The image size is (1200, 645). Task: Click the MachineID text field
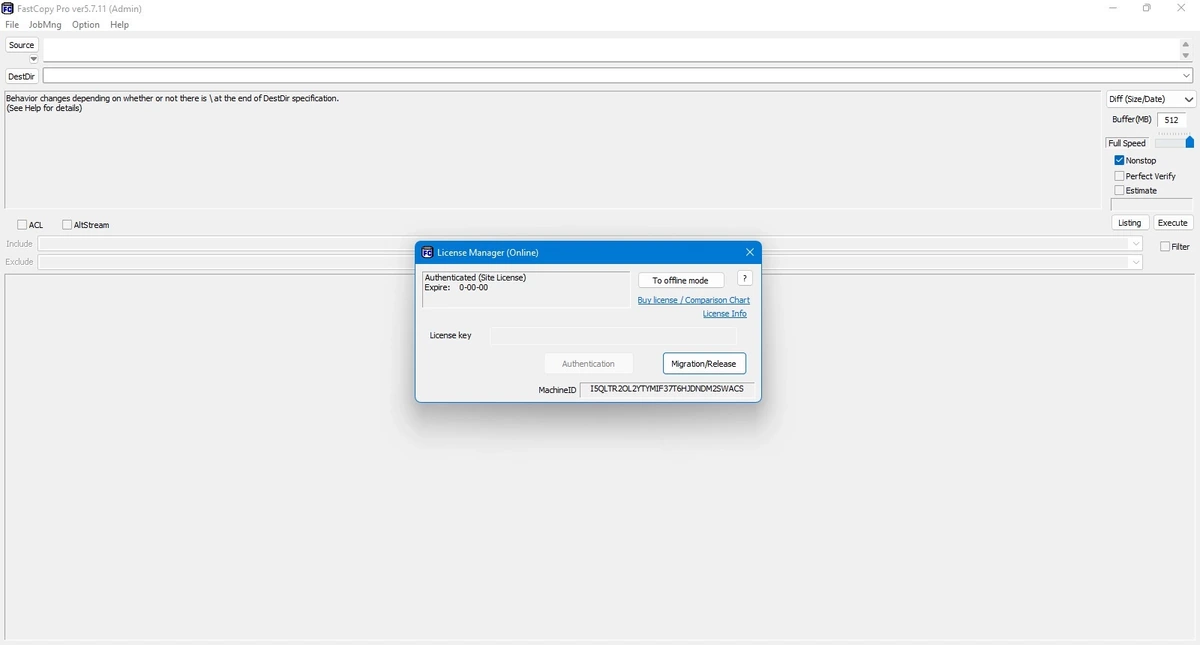coord(667,389)
